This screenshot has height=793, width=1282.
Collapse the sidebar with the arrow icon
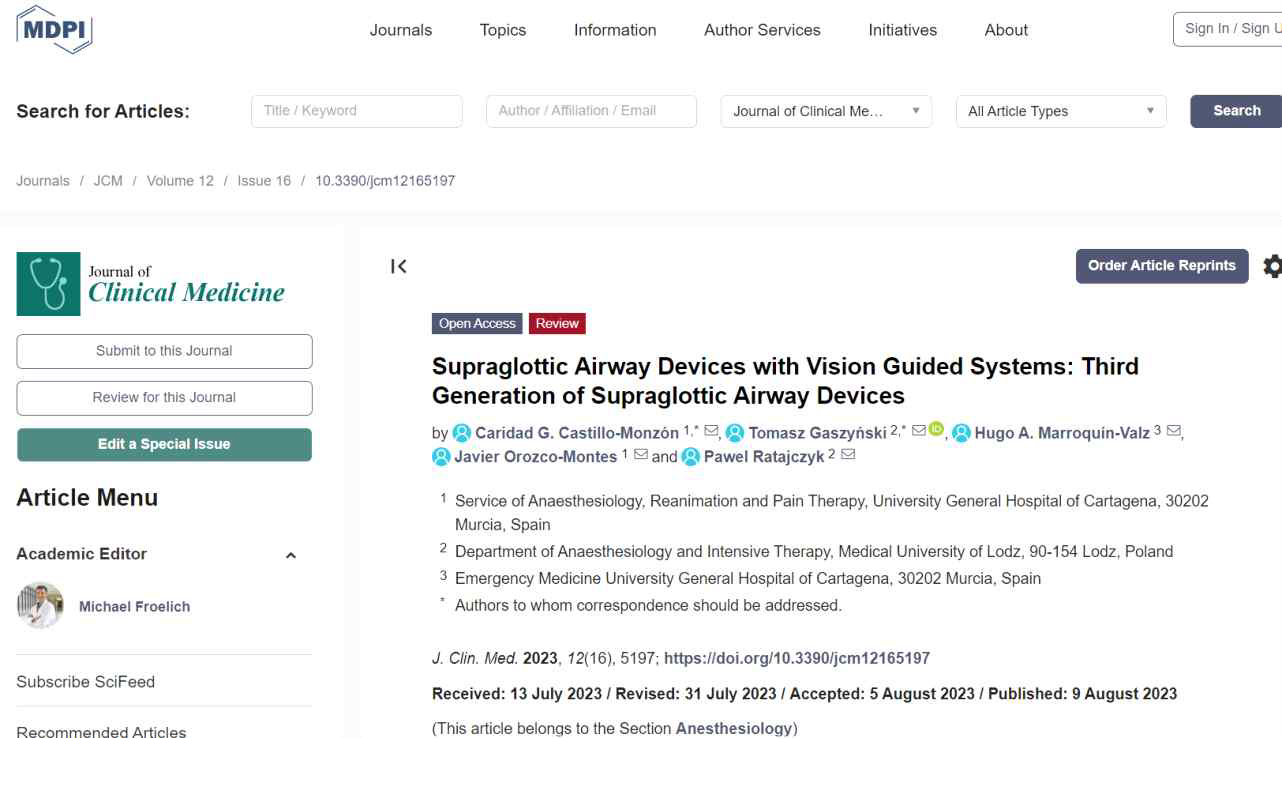[x=399, y=266]
